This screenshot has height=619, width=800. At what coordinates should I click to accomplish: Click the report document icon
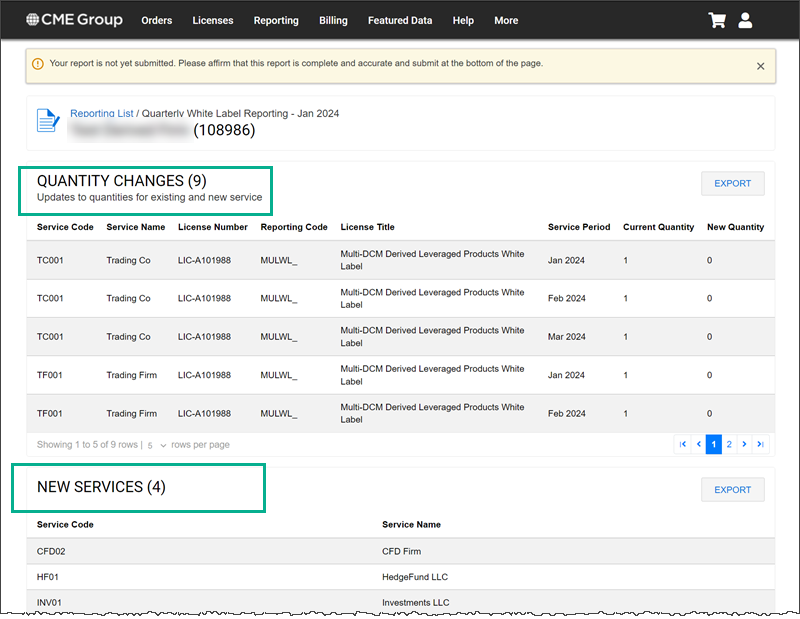pyautogui.click(x=48, y=121)
